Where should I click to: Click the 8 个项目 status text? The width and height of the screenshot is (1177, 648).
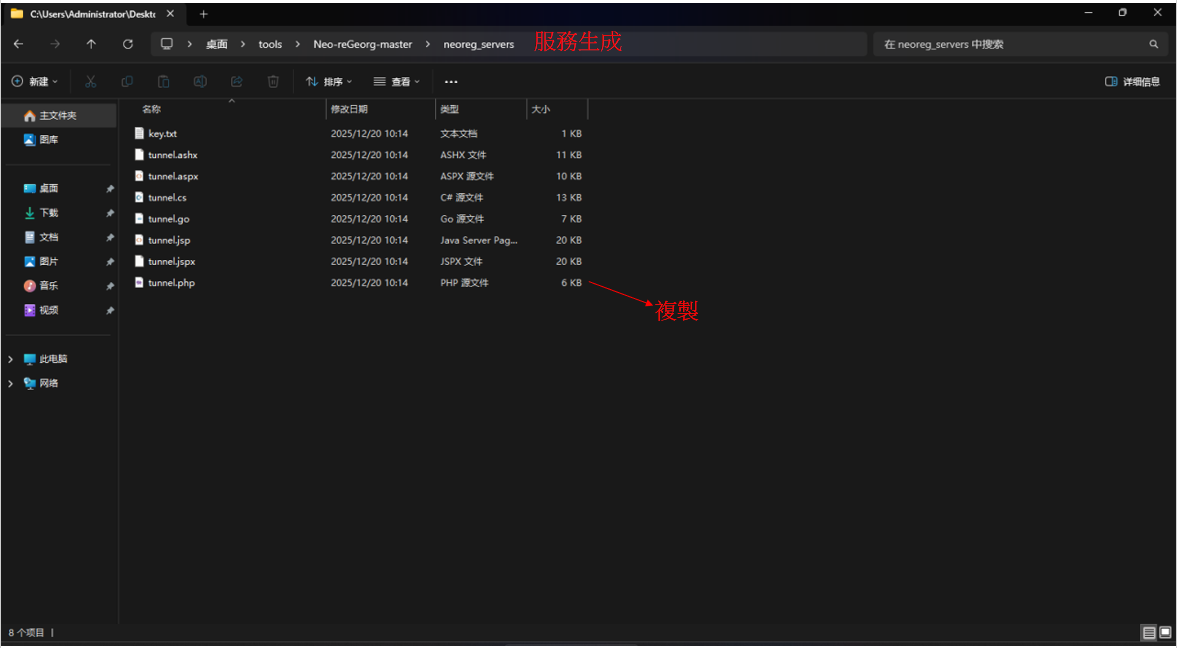click(x=27, y=633)
